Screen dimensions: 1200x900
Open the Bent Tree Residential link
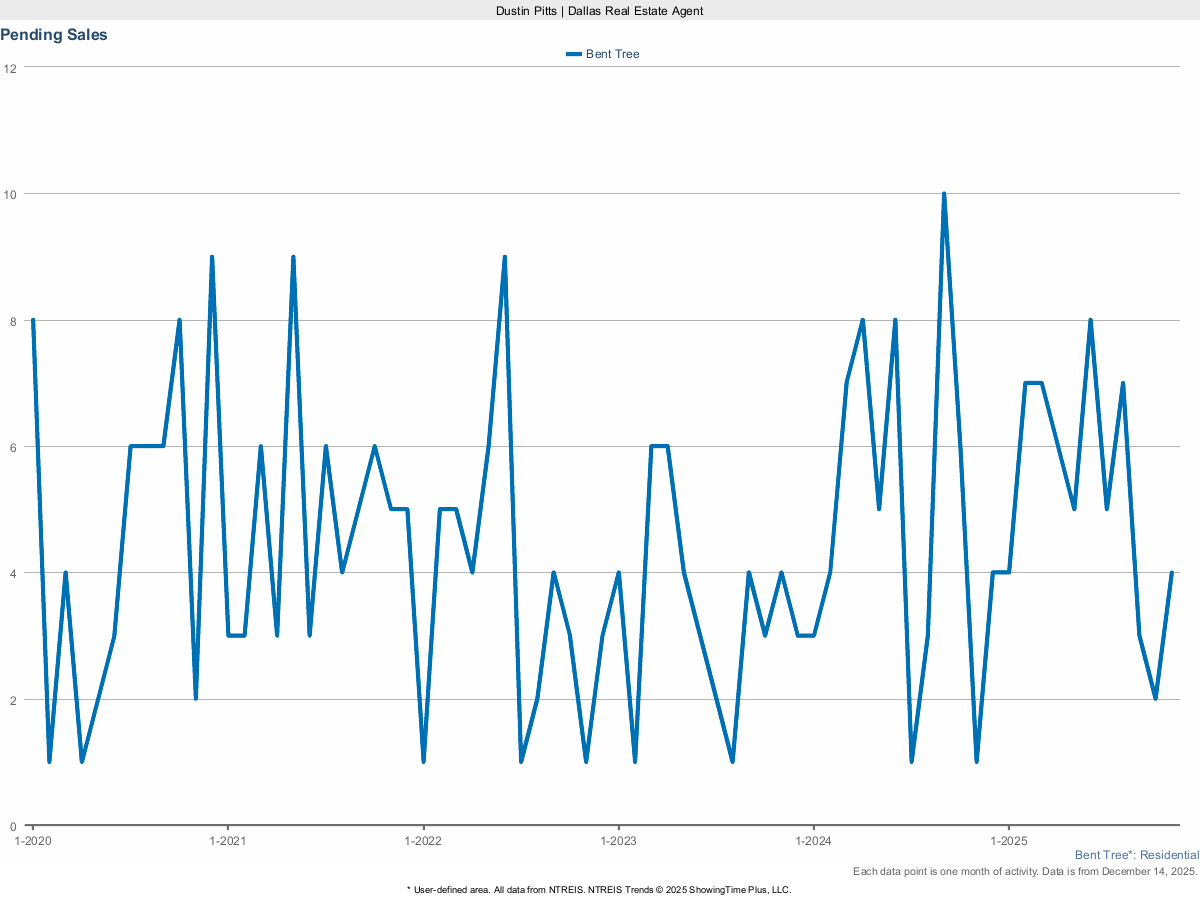pos(1136,855)
